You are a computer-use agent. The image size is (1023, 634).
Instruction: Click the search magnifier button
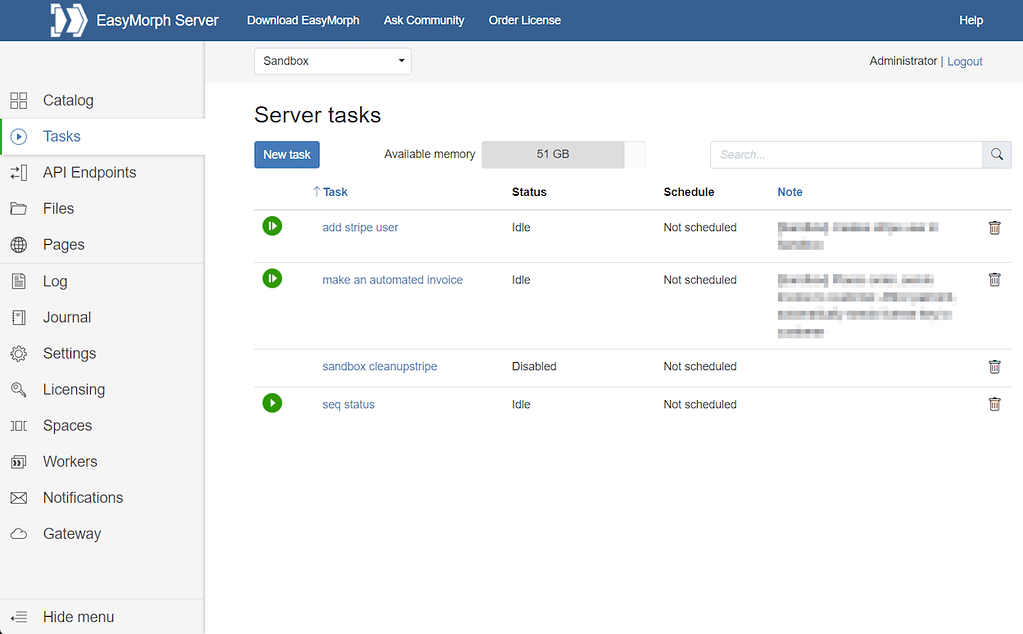tap(997, 155)
